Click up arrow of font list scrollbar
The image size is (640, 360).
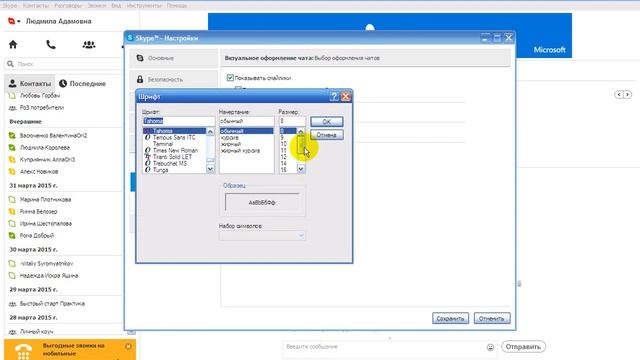(x=210, y=131)
